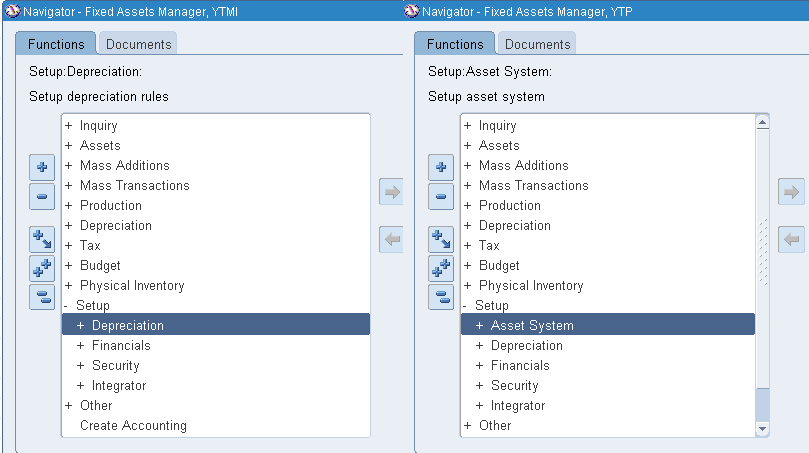This screenshot has width=809, height=453.
Task: Click Expand All icon in YTMI navigator
Action: pyautogui.click(x=42, y=268)
